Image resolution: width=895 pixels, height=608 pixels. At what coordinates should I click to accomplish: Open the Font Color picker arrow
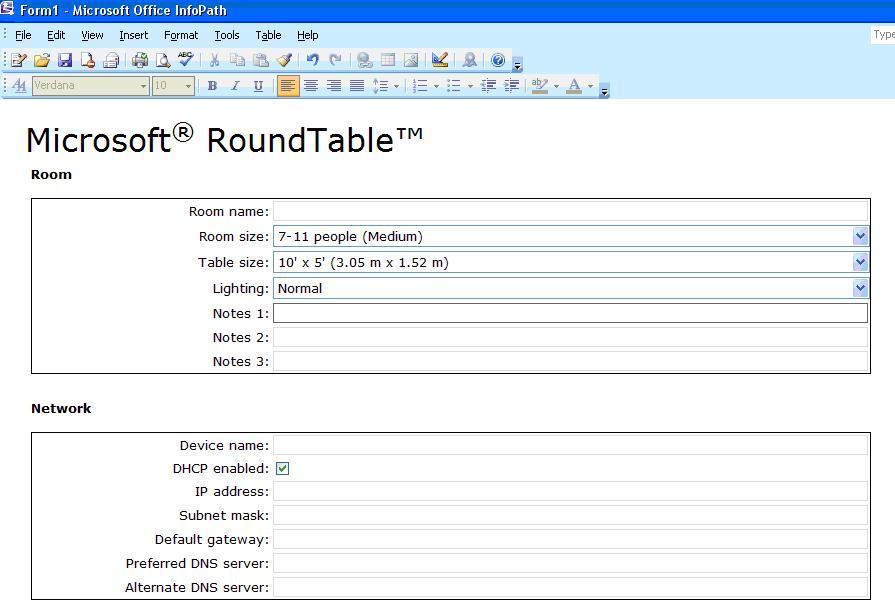[591, 86]
